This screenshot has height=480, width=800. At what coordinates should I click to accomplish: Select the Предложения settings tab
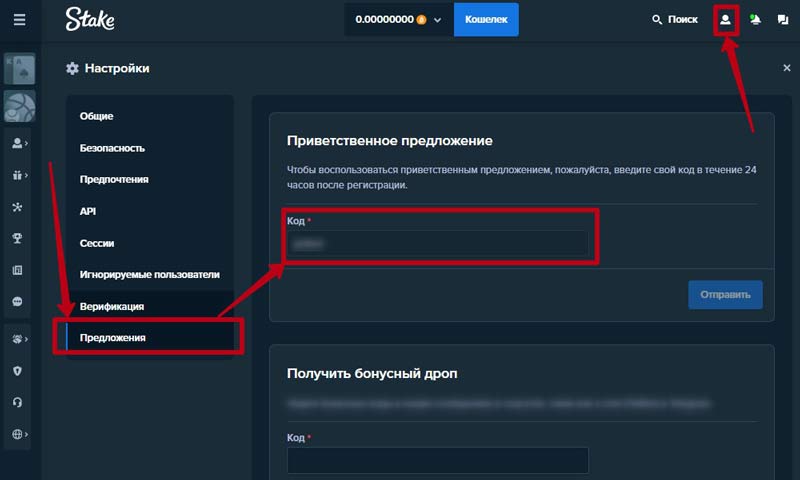(x=150, y=338)
